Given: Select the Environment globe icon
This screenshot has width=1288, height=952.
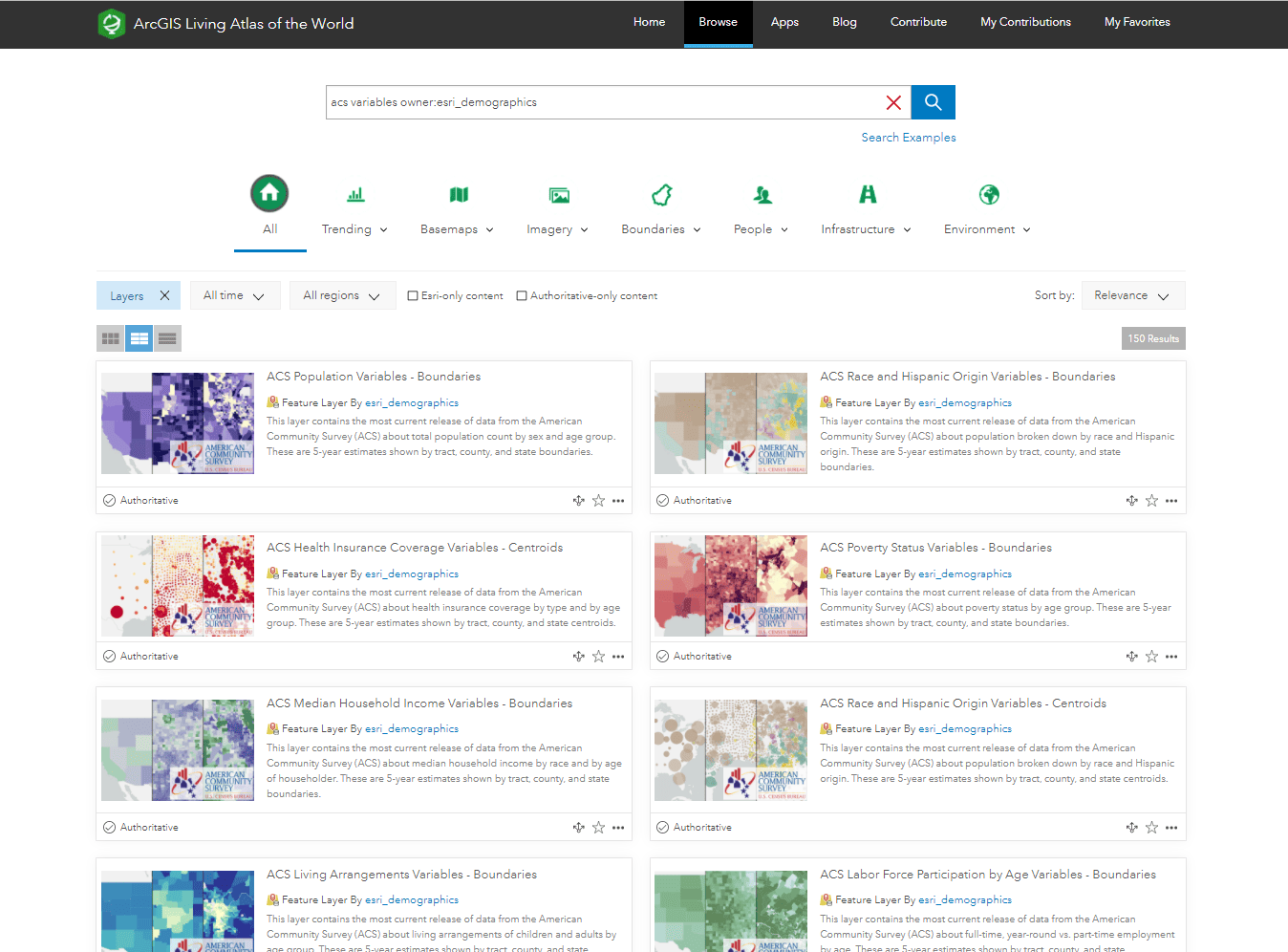Looking at the screenshot, I should coord(989,195).
